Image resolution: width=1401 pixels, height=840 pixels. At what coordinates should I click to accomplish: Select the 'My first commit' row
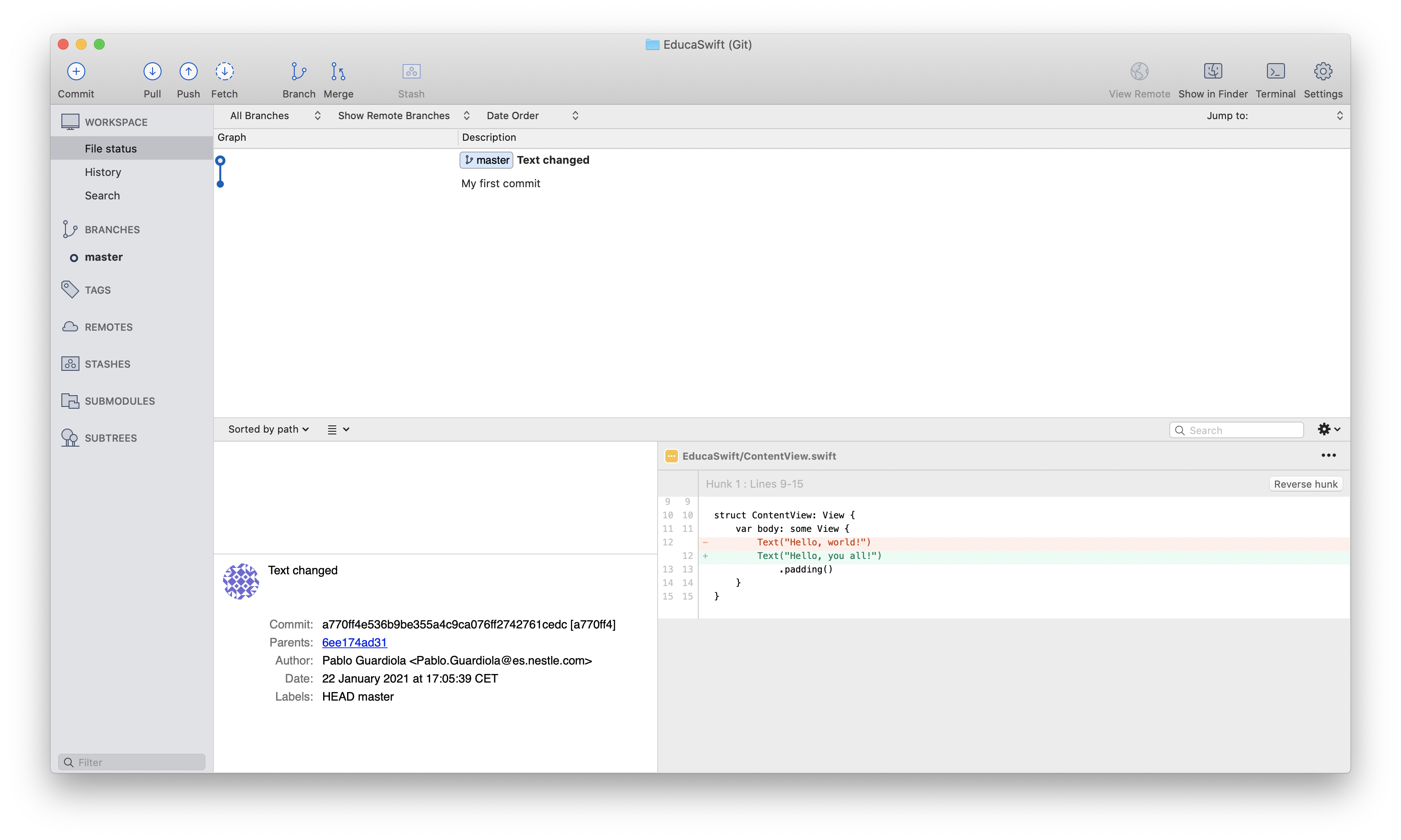[x=781, y=184]
